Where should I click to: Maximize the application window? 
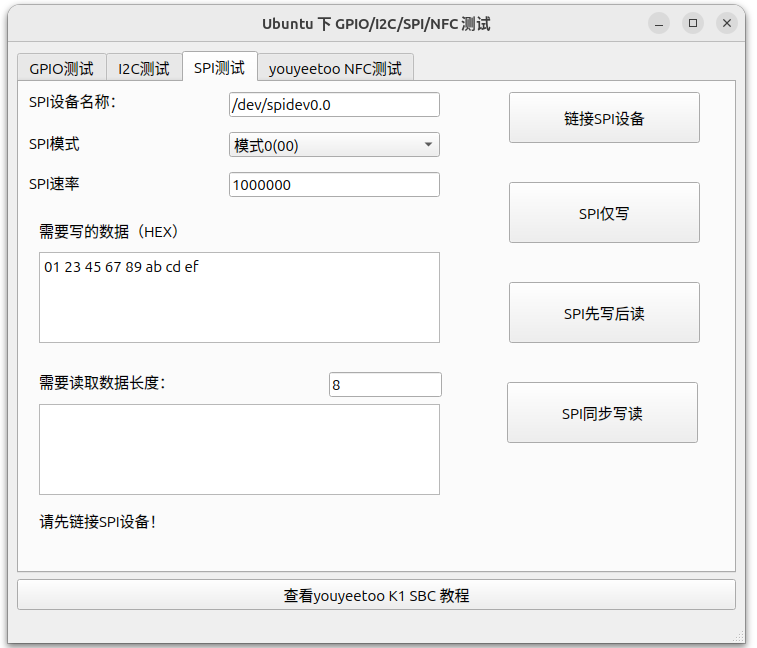pos(692,23)
